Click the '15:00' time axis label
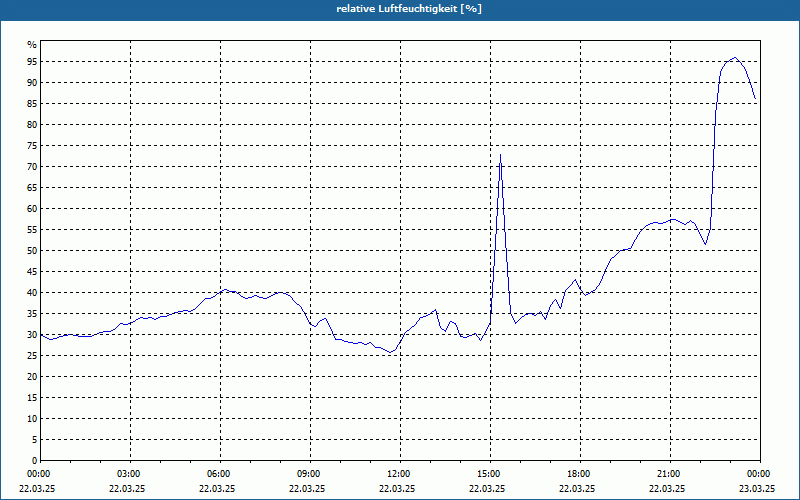The image size is (800, 500). [490, 474]
